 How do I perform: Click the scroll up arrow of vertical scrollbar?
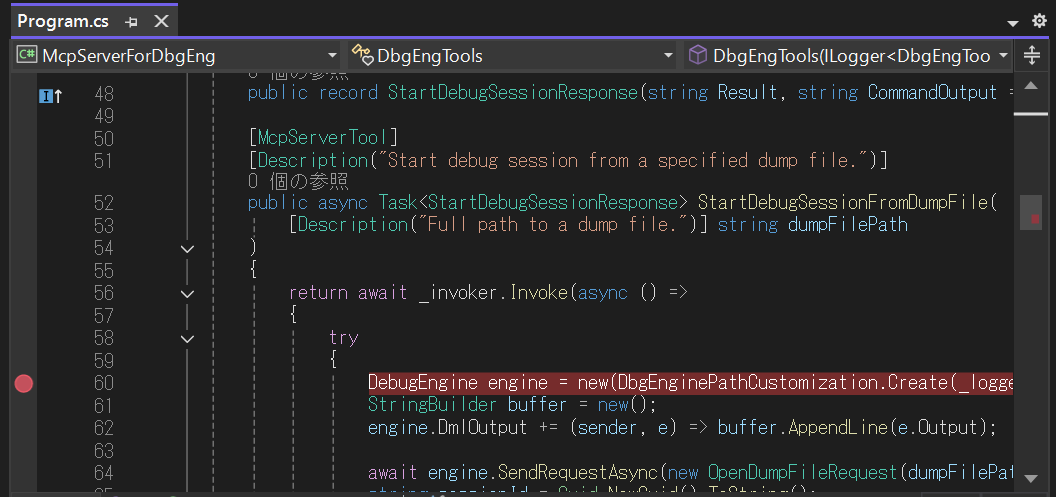[x=1031, y=85]
